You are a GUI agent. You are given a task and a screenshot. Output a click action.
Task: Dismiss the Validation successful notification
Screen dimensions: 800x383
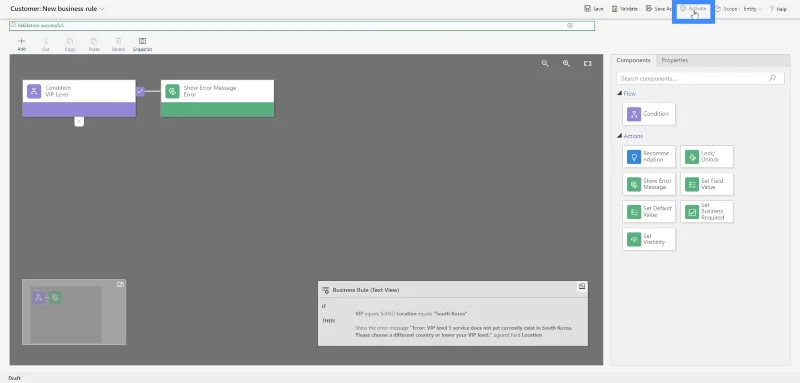click(x=570, y=25)
